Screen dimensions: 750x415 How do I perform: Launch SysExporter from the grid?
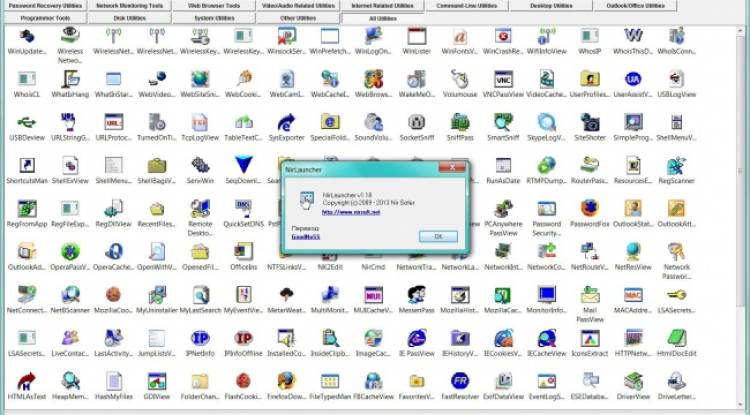click(287, 123)
